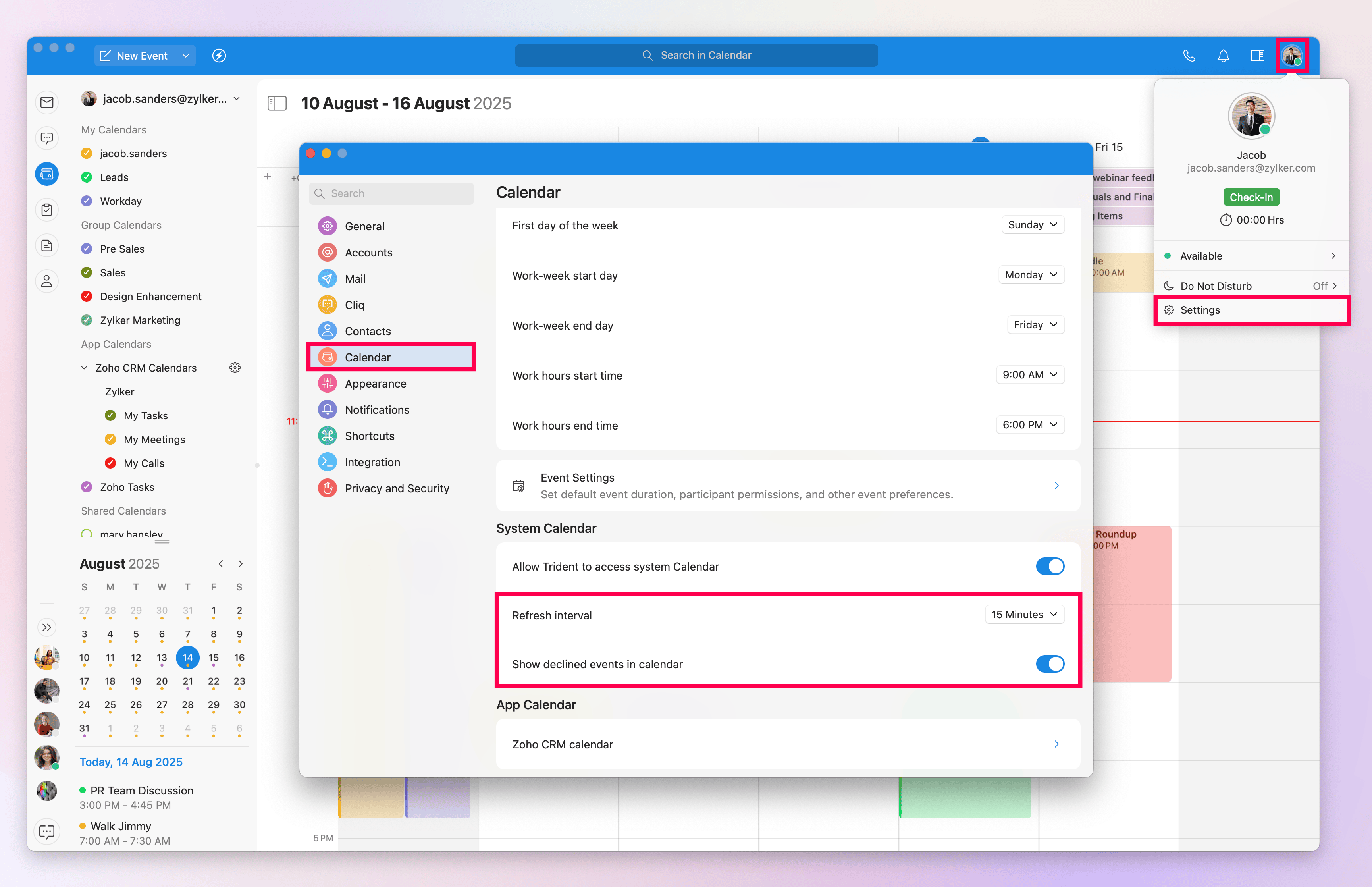Click the phone call icon in top bar

point(1189,55)
